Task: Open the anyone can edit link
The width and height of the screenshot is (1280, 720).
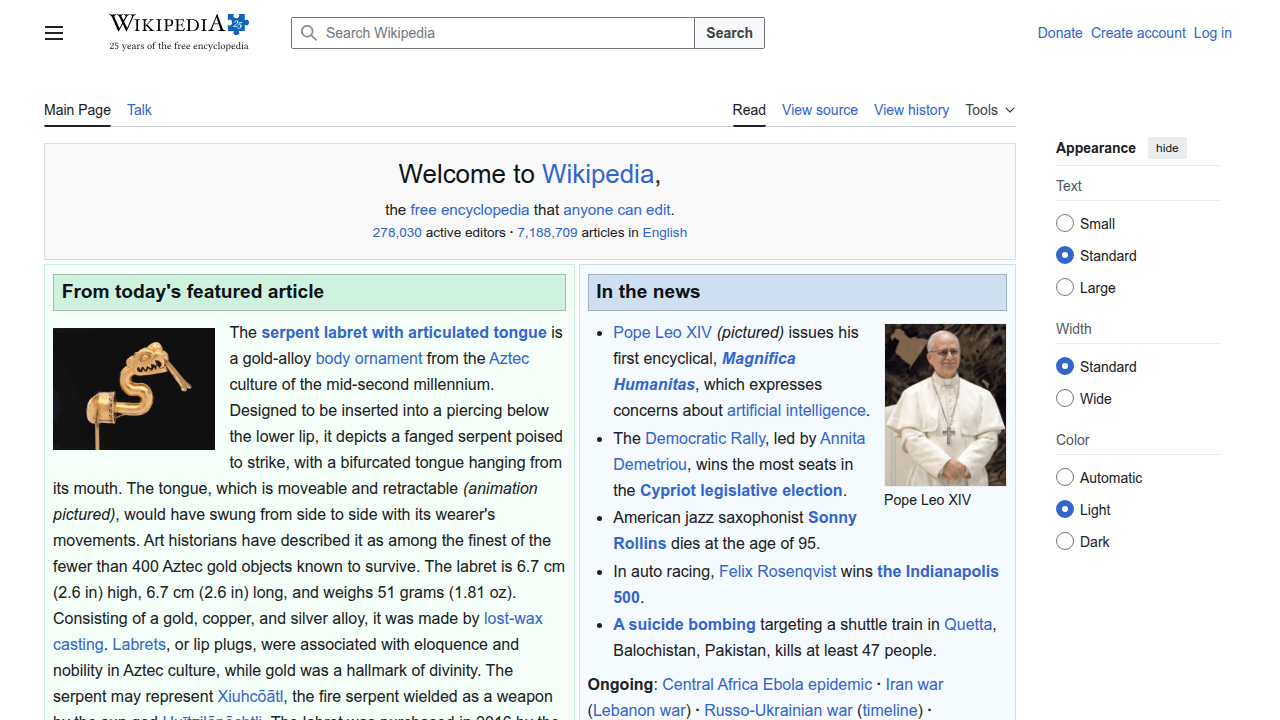Action: [x=617, y=210]
